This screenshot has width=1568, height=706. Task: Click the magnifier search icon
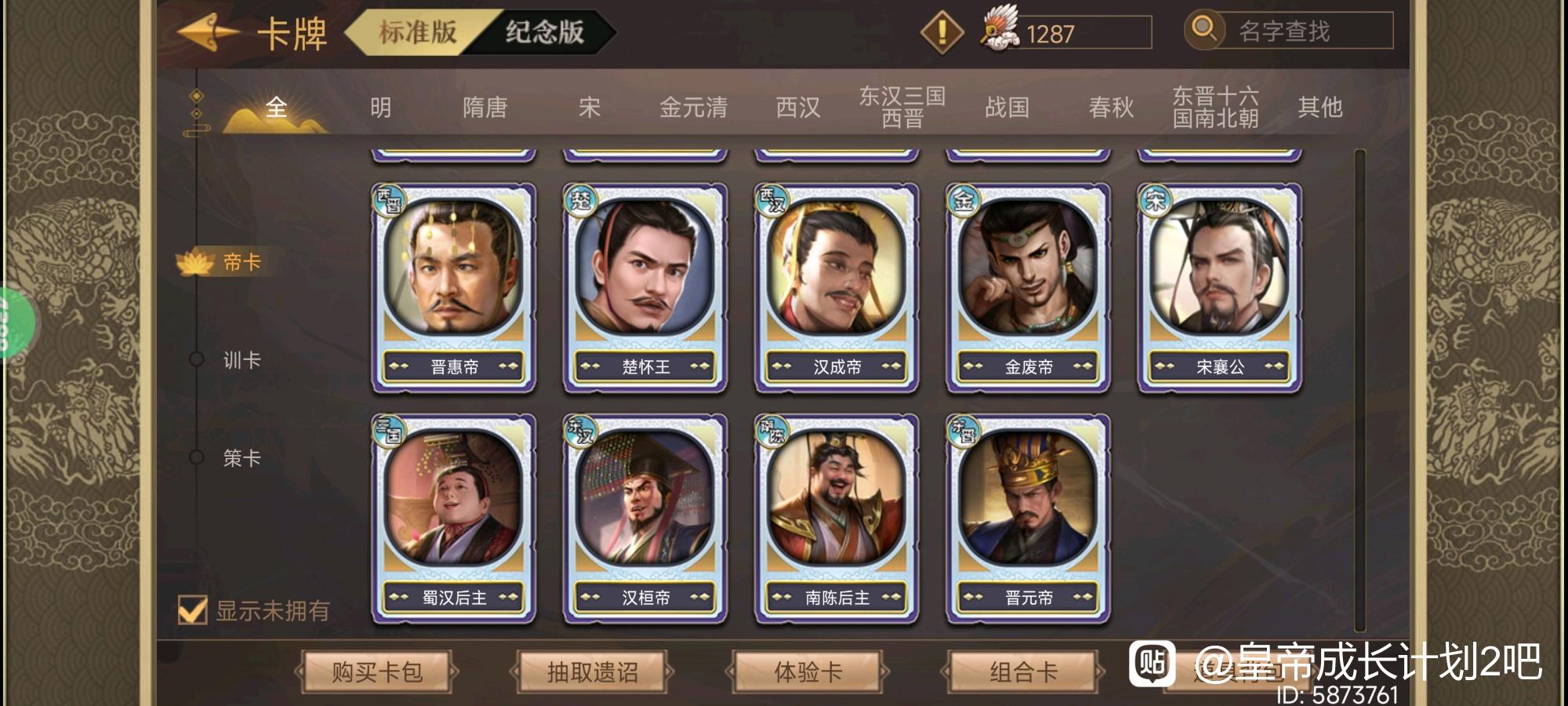1203,30
